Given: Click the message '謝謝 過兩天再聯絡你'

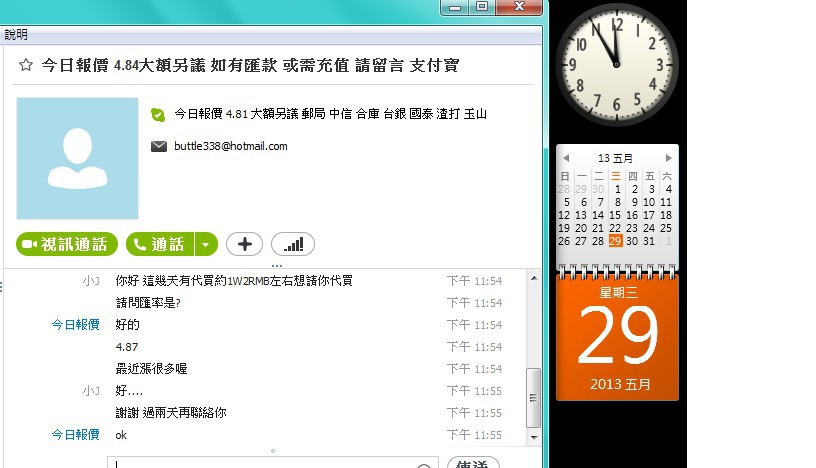Looking at the screenshot, I should pyautogui.click(x=171, y=413).
